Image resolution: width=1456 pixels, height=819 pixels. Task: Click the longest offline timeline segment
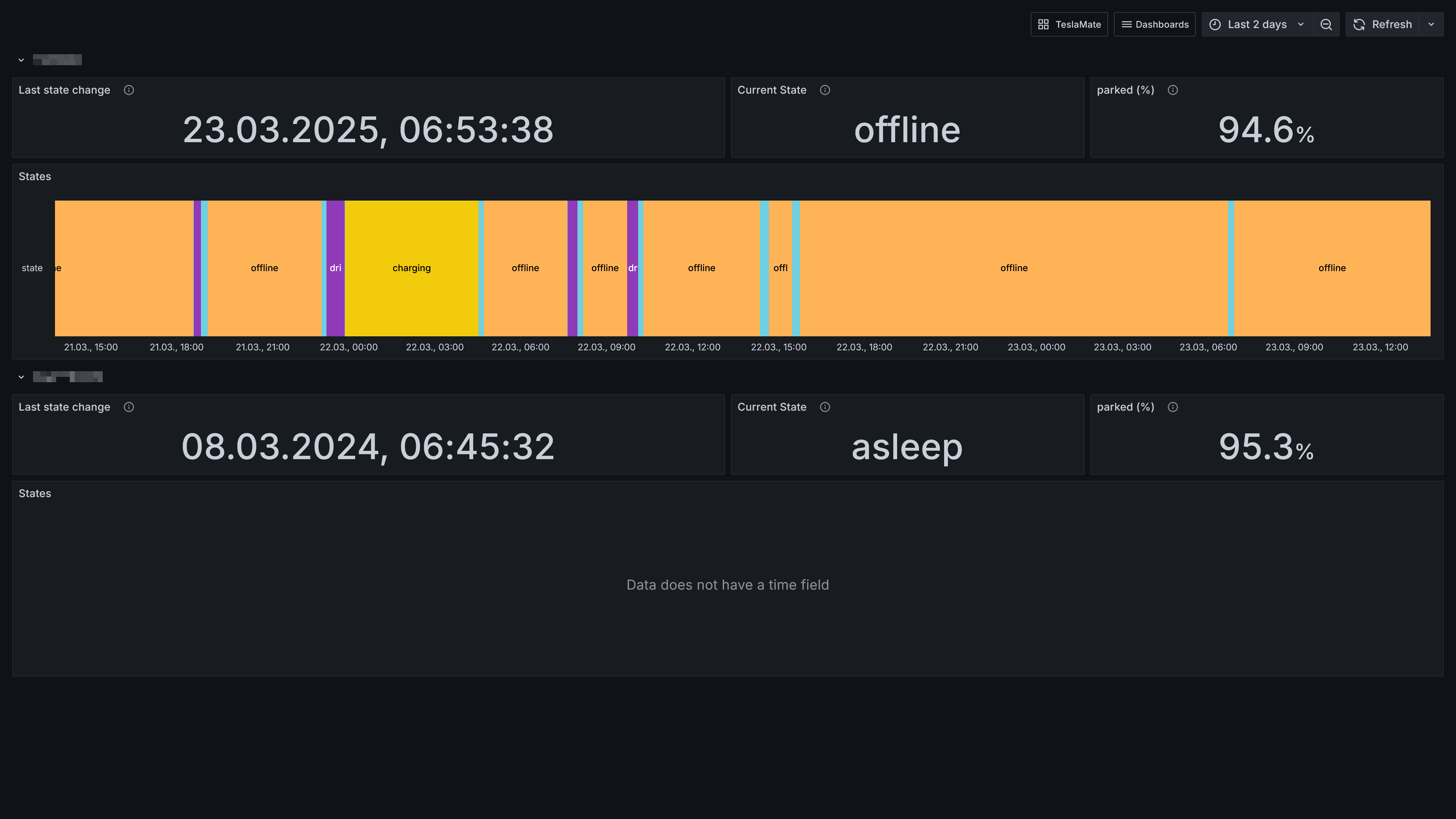coord(1014,268)
